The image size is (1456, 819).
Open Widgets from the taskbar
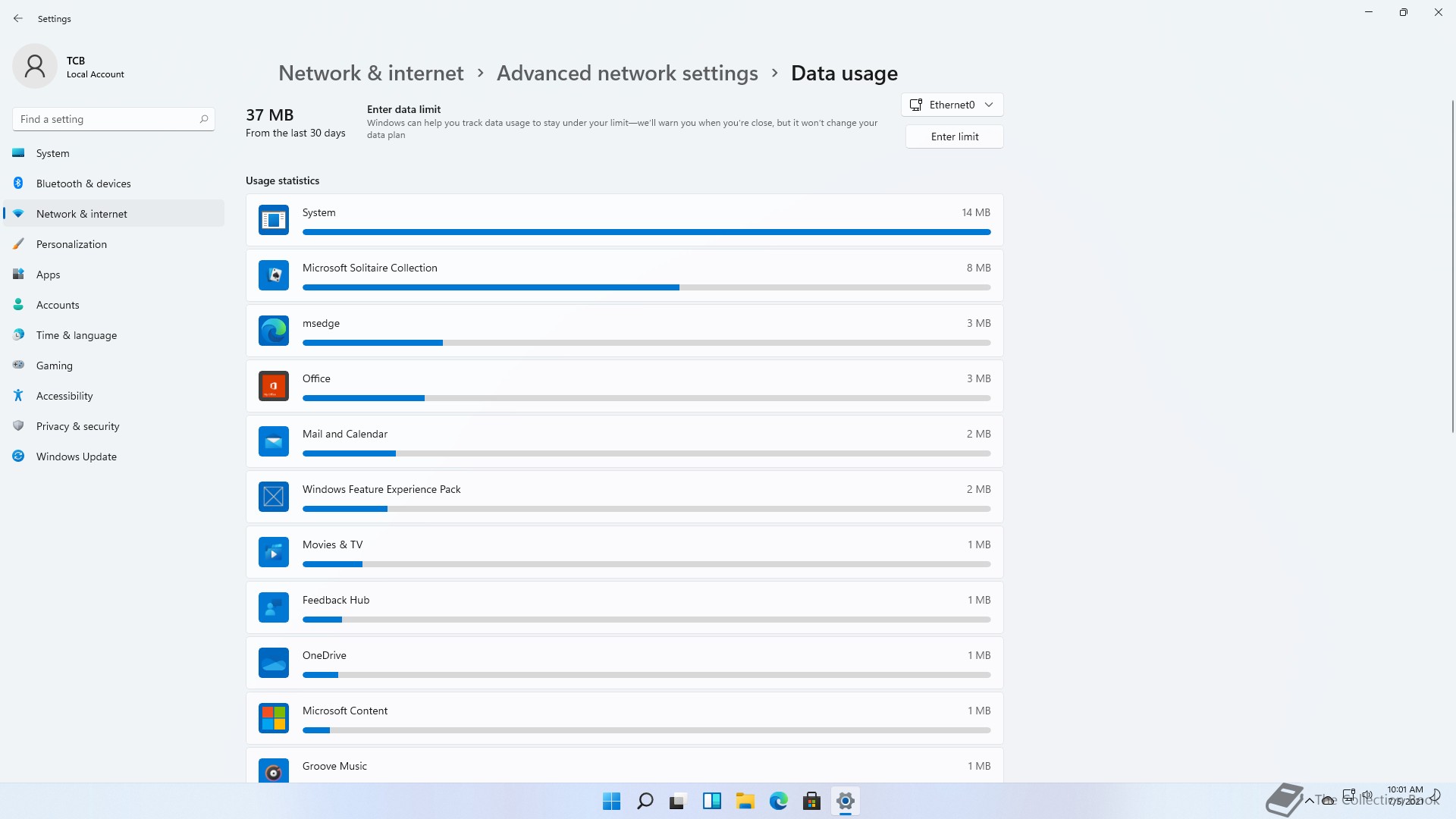[x=711, y=801]
